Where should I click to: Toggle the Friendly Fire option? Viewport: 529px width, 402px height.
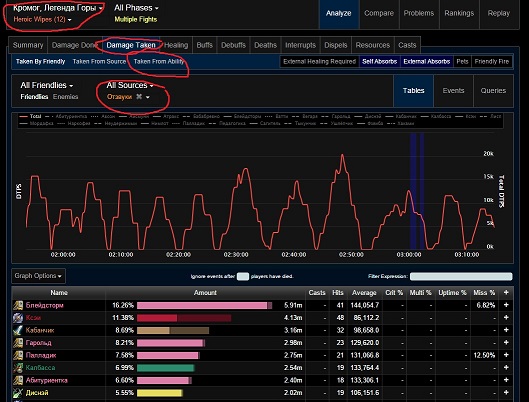[492, 61]
